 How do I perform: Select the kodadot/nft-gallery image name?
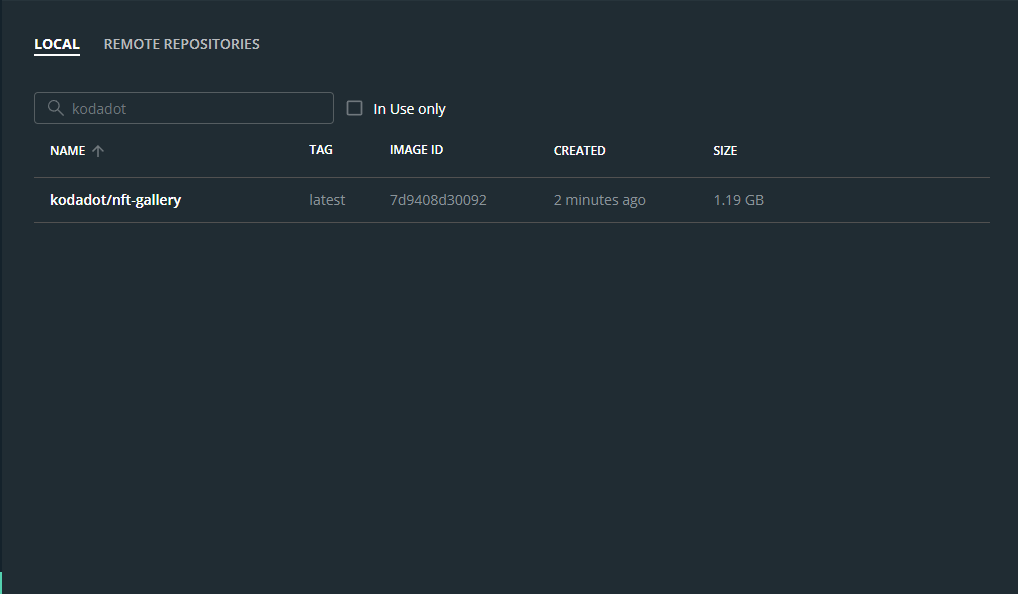[x=116, y=200]
